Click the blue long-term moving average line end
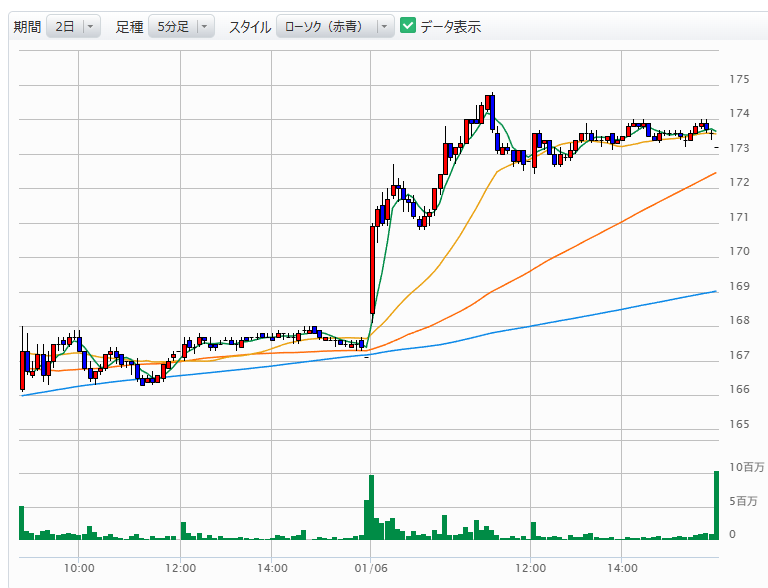 click(714, 292)
